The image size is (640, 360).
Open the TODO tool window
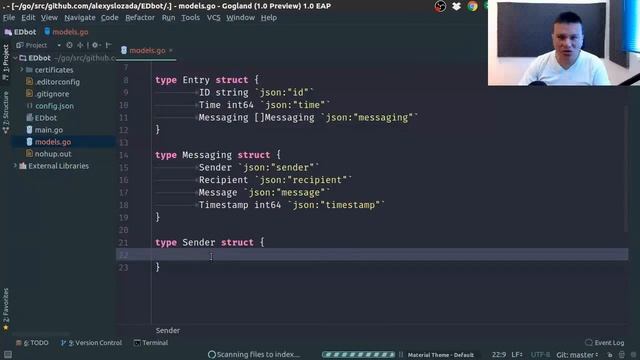pyautogui.click(x=32, y=343)
